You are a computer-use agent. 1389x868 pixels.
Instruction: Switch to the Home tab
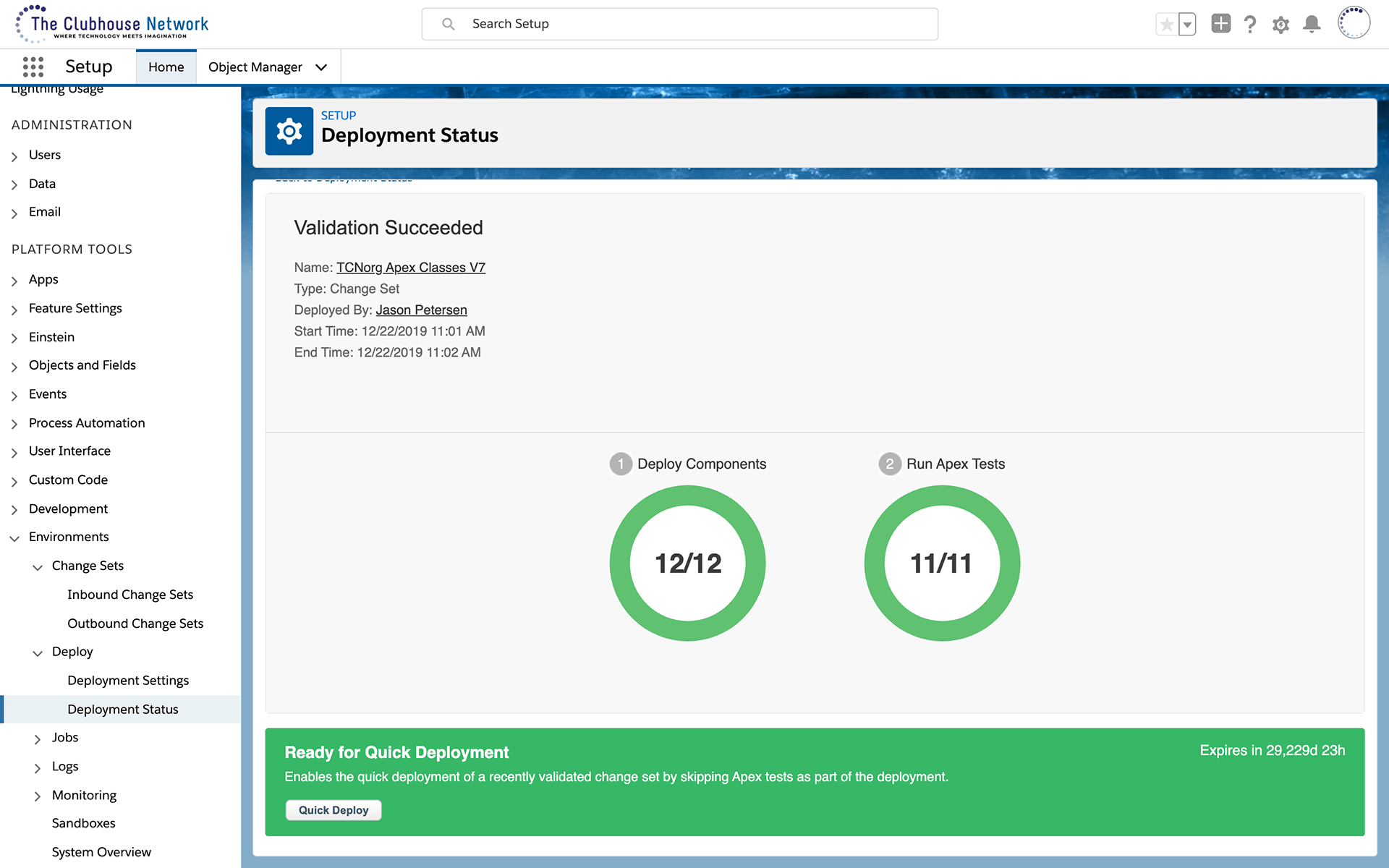point(166,67)
